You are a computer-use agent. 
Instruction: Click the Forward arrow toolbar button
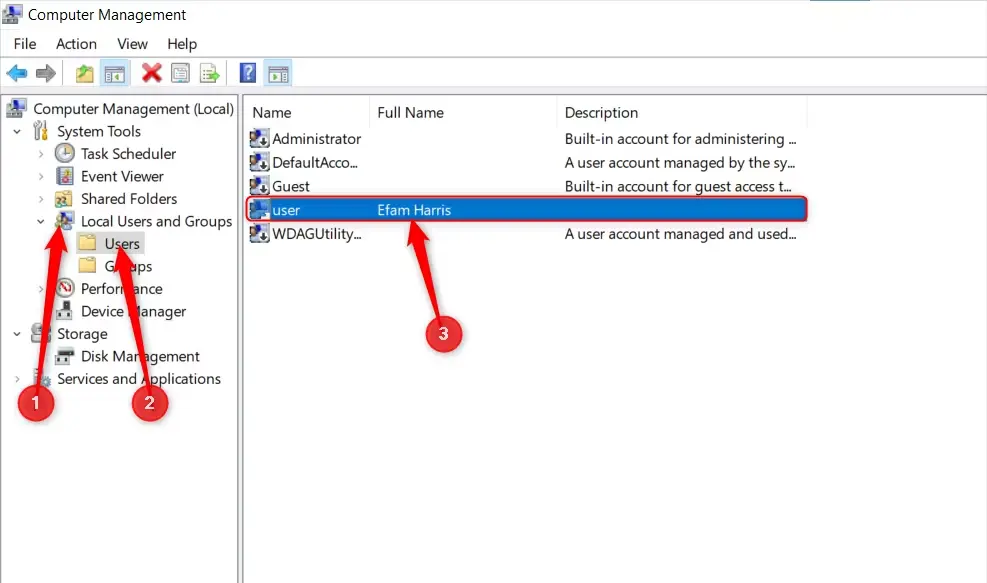click(46, 74)
